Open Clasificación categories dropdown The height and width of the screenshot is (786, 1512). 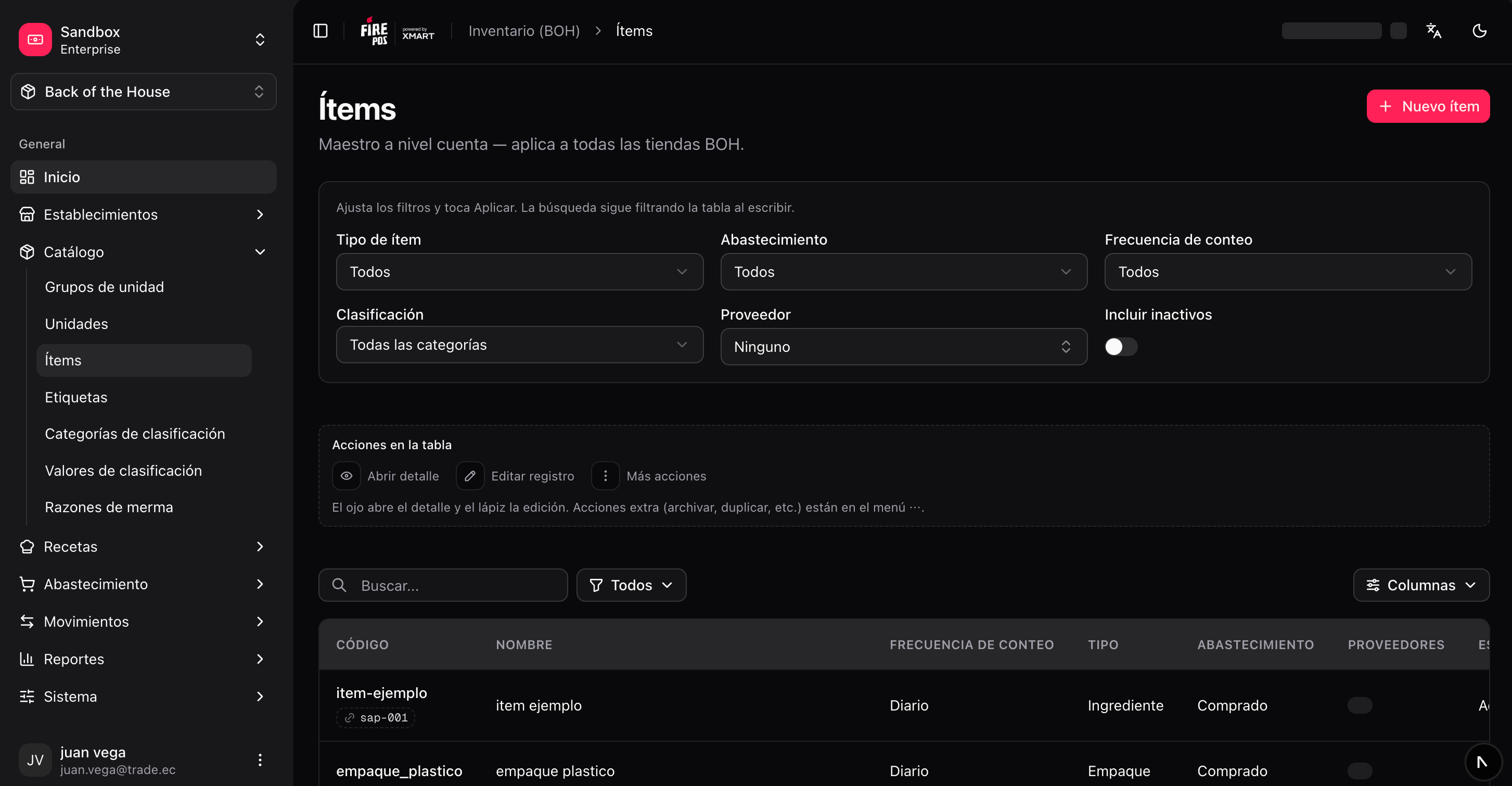tap(519, 345)
